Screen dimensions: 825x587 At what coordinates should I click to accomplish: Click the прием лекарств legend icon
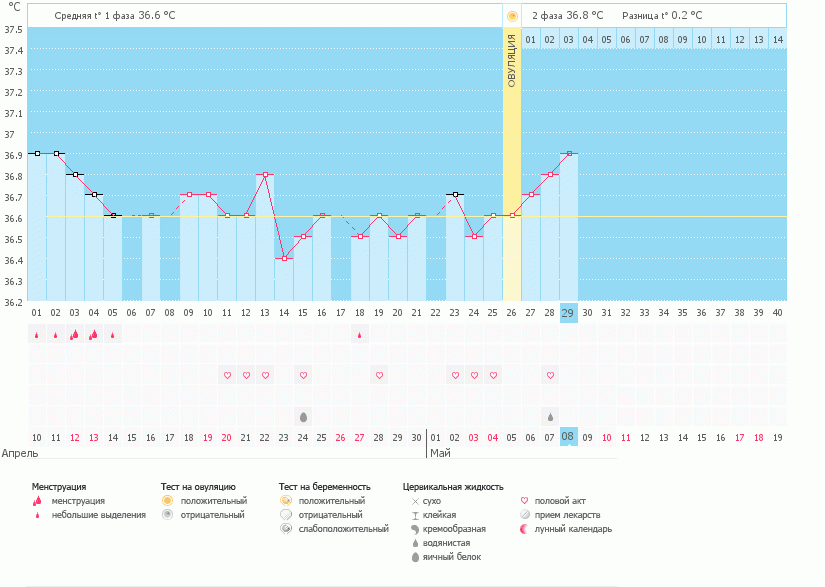pos(525,515)
